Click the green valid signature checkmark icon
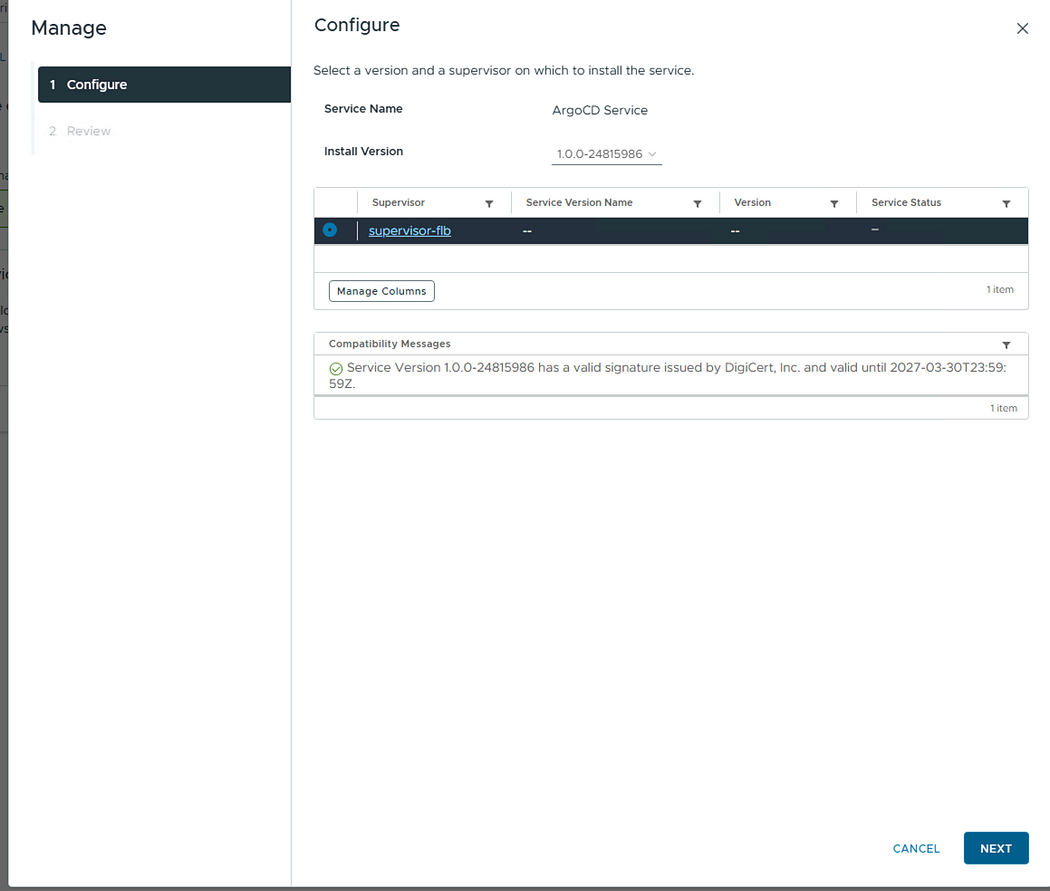Image resolution: width=1050 pixels, height=891 pixels. 336,368
